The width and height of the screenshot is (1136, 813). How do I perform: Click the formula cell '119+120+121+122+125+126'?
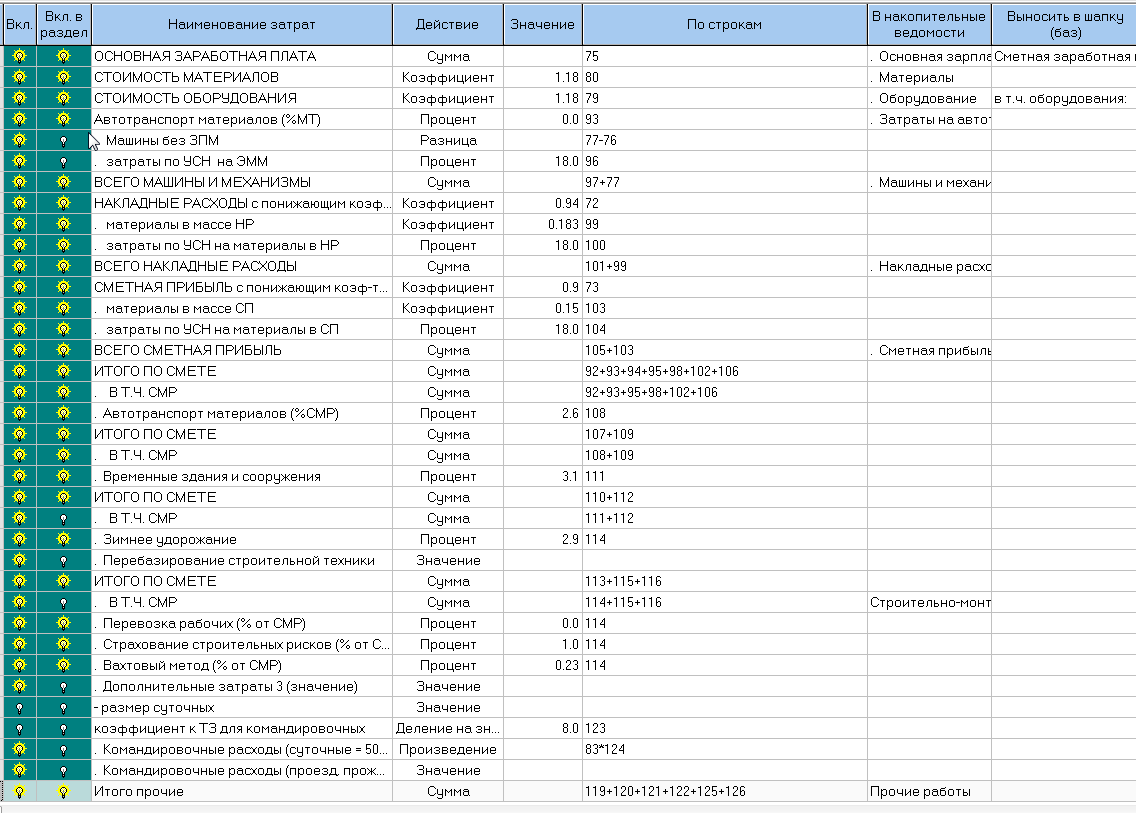click(x=724, y=792)
